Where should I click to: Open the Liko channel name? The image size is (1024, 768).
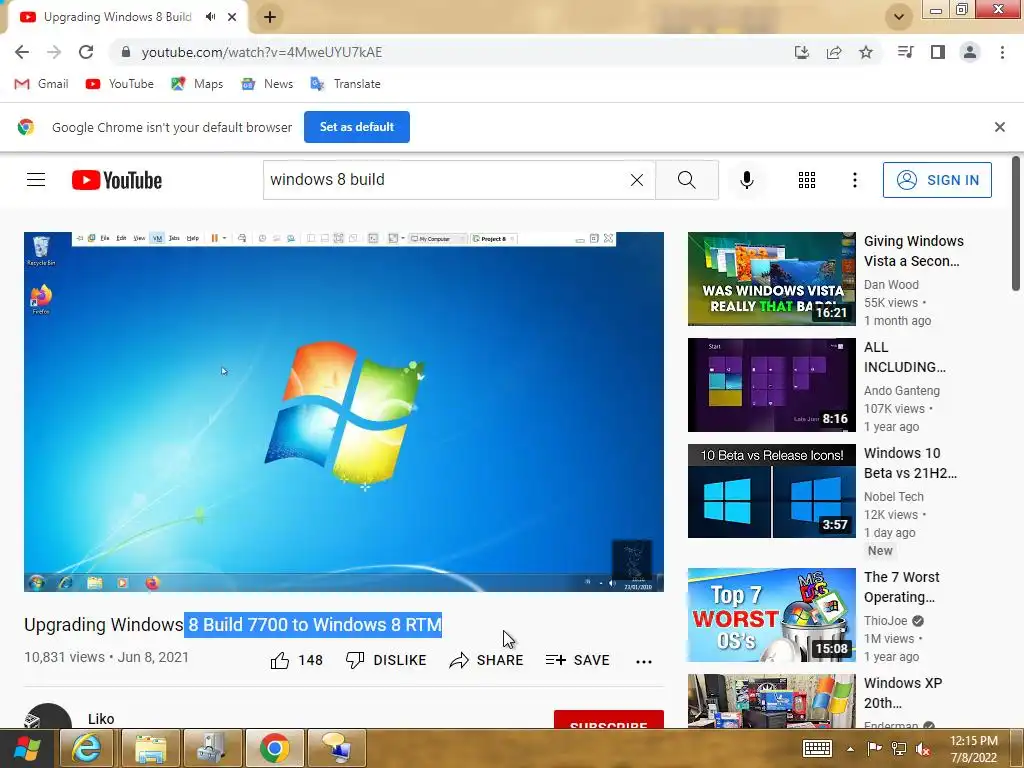pos(101,718)
